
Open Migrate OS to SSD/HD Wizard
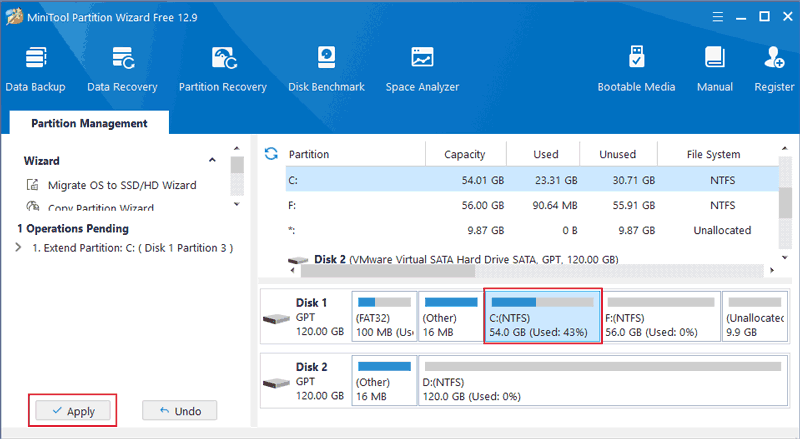pyautogui.click(x=121, y=185)
